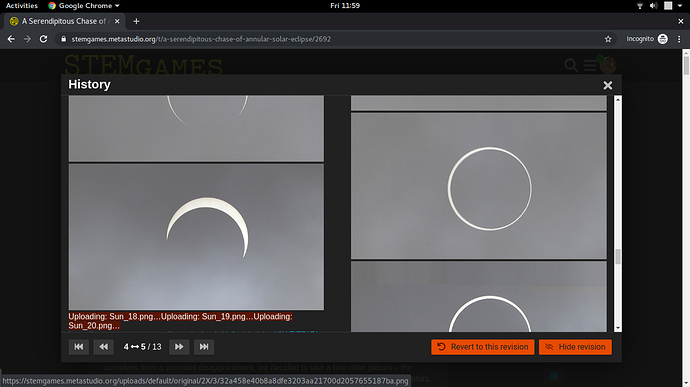Click the volume icon in top bar
The width and height of the screenshot is (690, 387).
(x=653, y=6)
